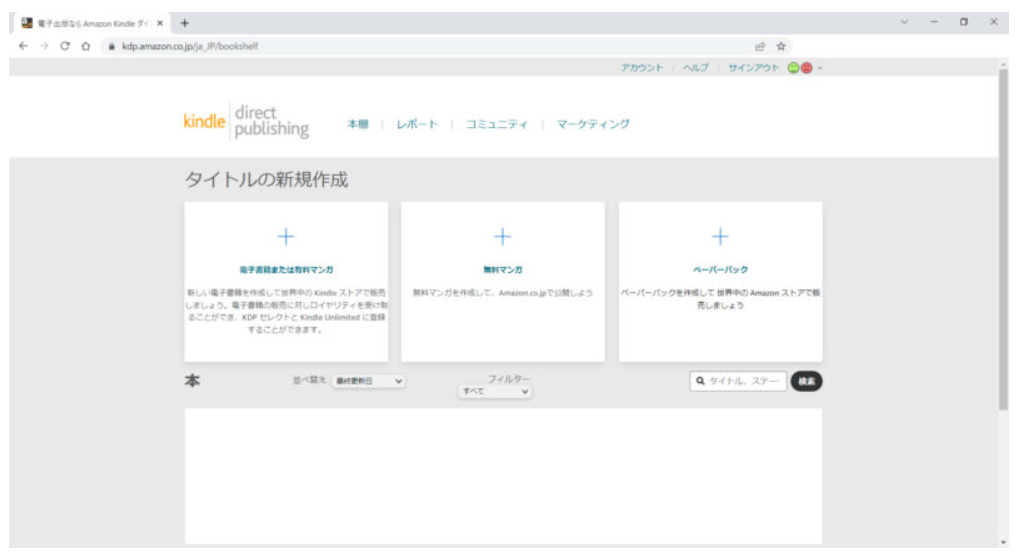Click the browser address bar URL

click(x=190, y=46)
